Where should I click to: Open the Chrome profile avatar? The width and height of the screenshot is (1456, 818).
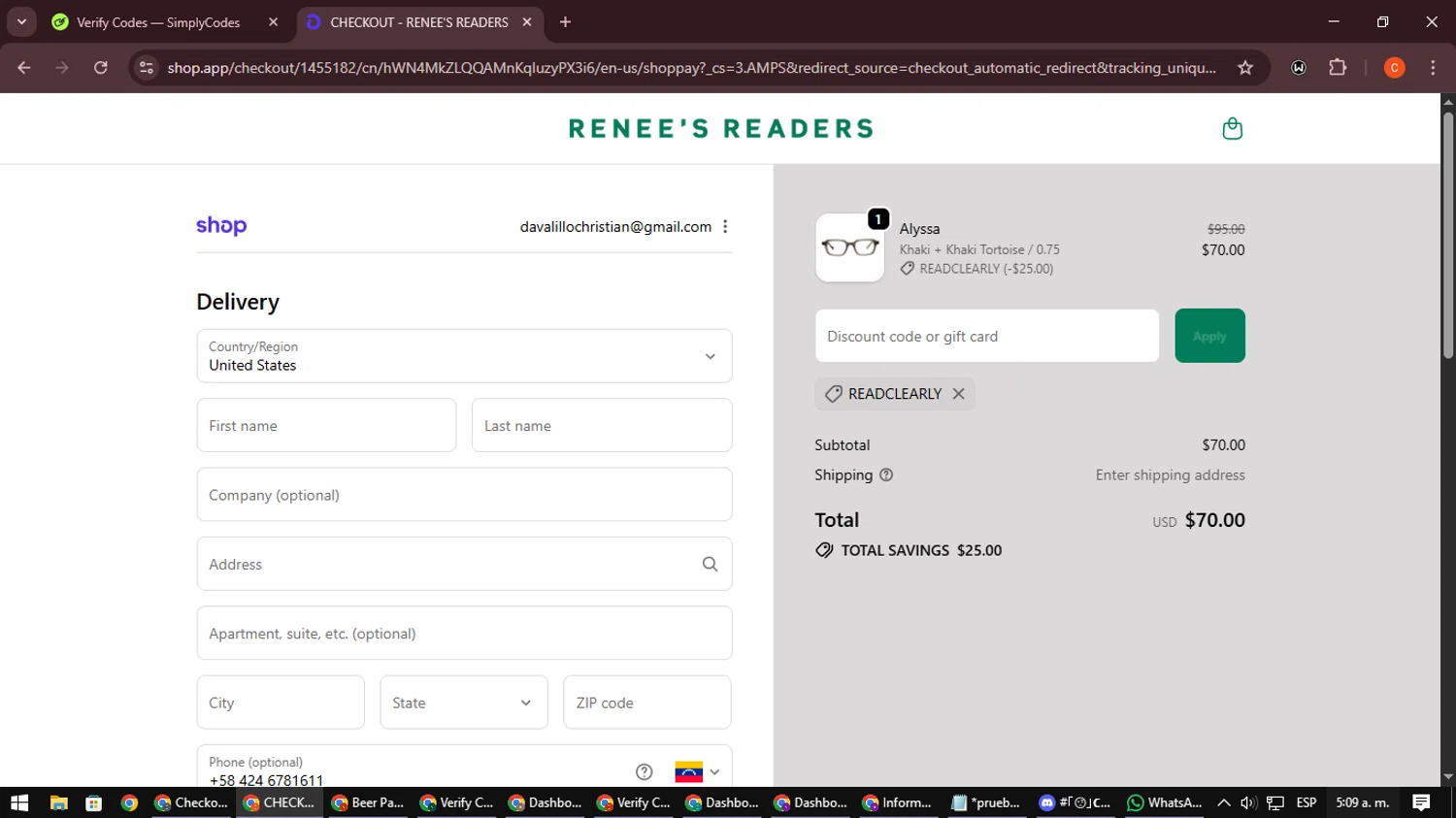click(1394, 68)
